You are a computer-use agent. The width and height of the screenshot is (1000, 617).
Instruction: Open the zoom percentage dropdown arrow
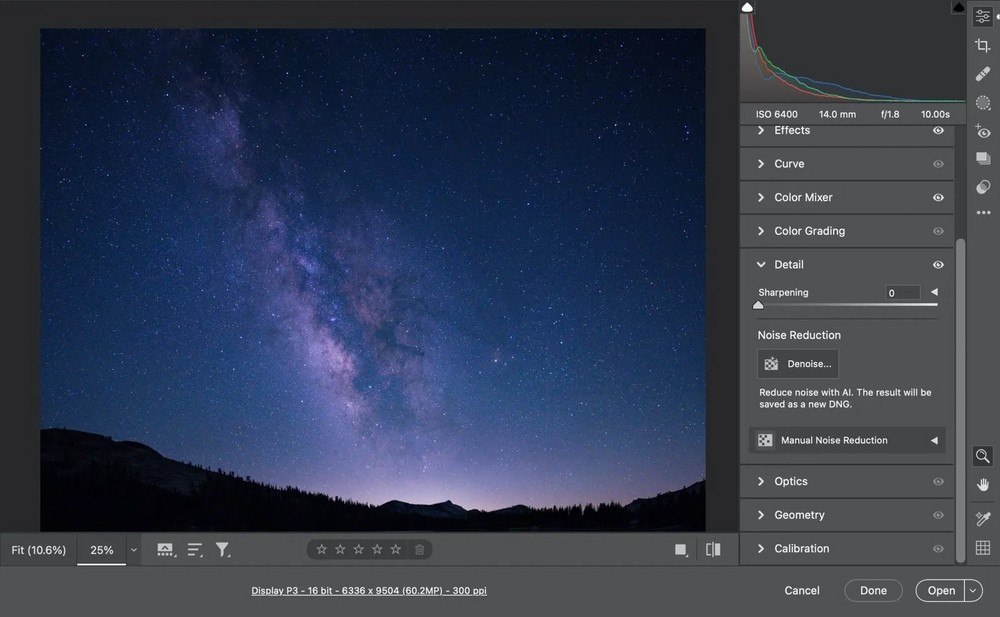(x=133, y=550)
